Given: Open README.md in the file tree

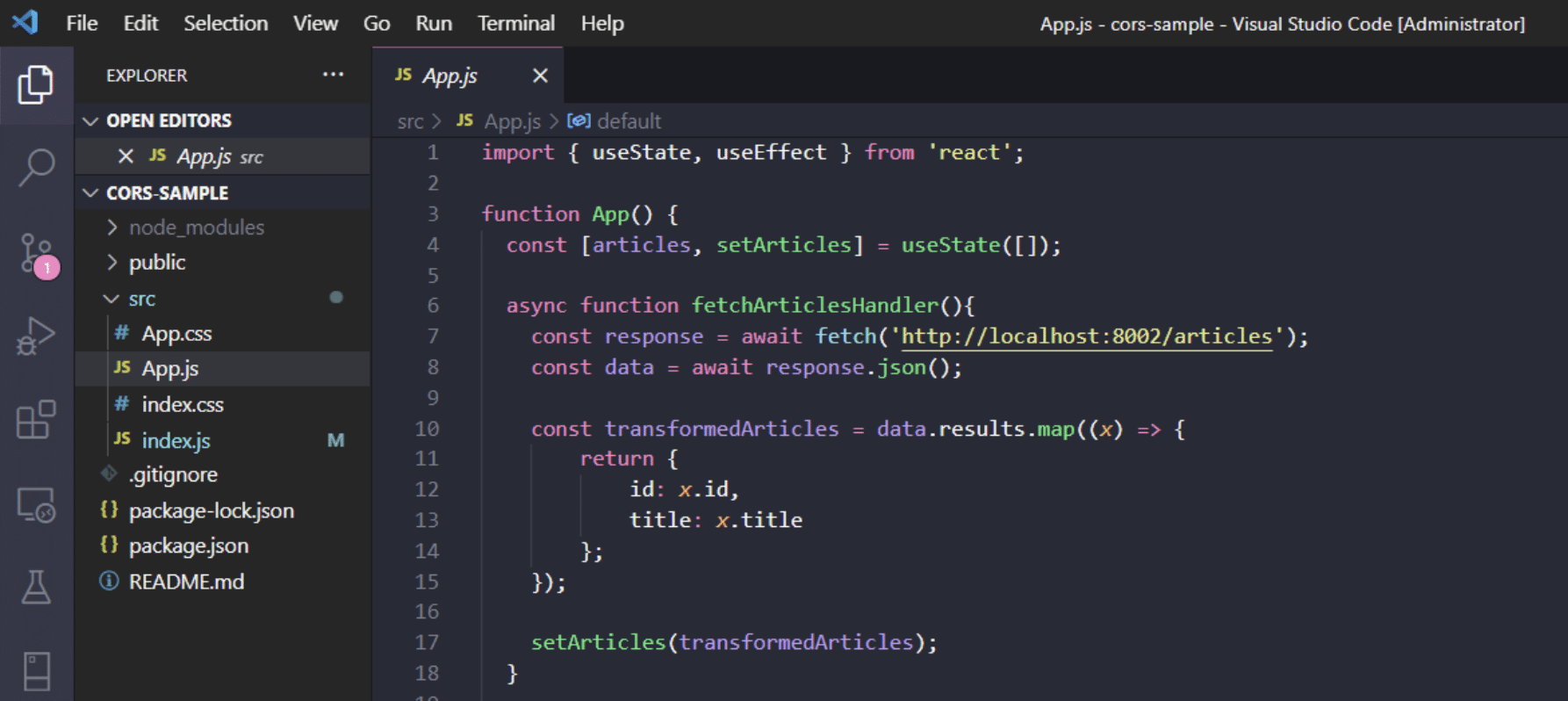Looking at the screenshot, I should [x=186, y=582].
